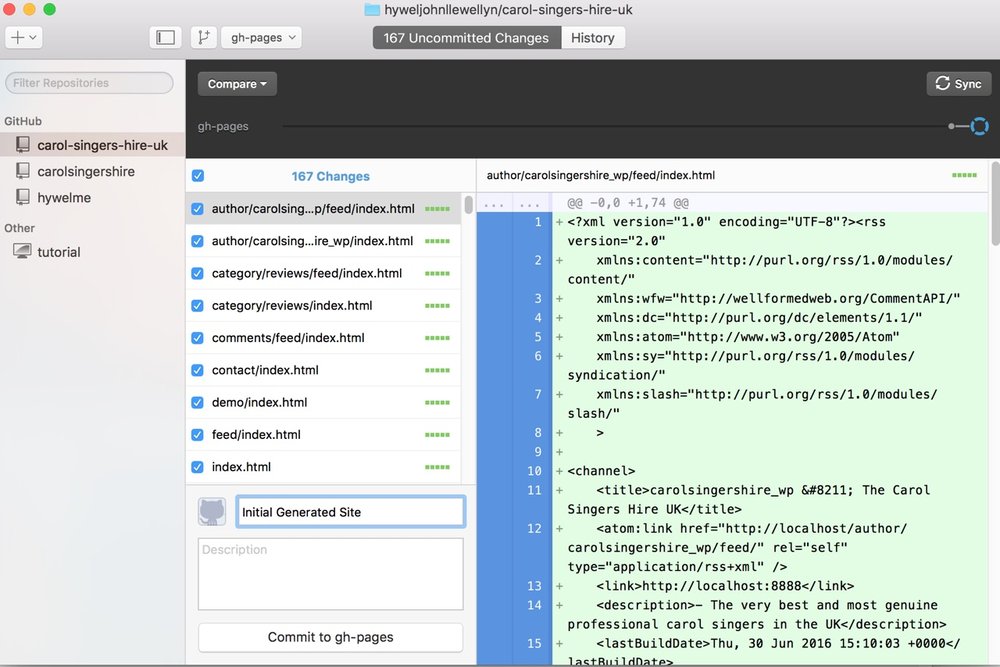Click the carolsingershire repository book icon
The image size is (1000, 667).
coord(23,171)
